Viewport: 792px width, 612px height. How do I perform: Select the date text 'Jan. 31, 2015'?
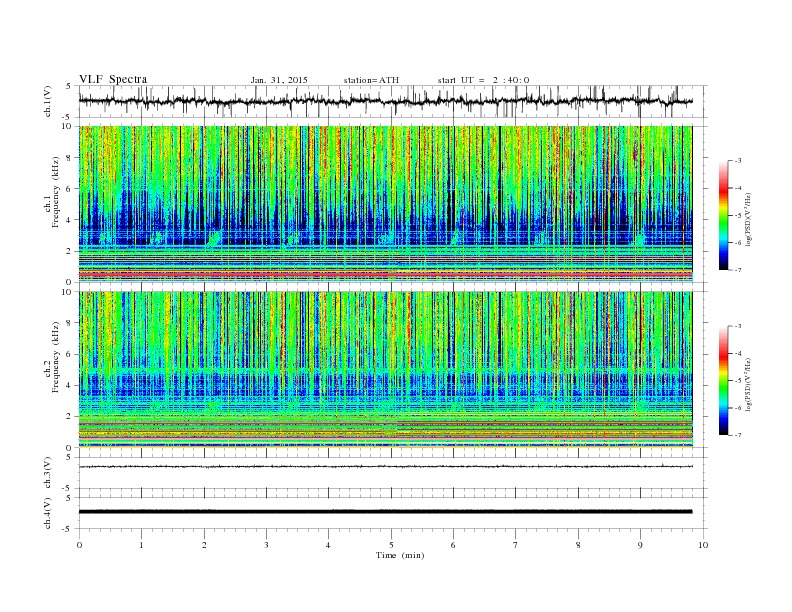tap(279, 80)
